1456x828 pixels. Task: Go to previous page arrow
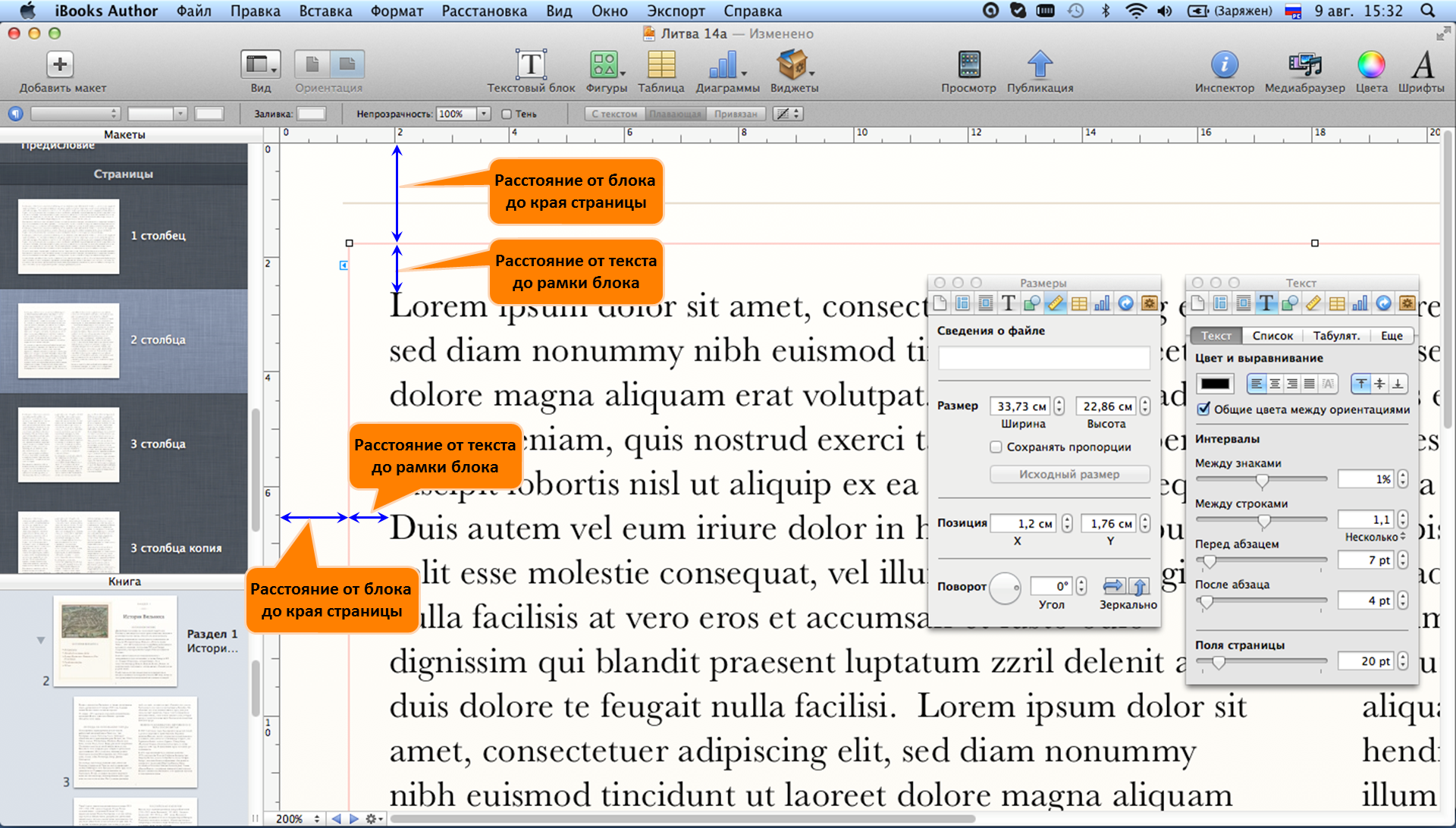(336, 819)
